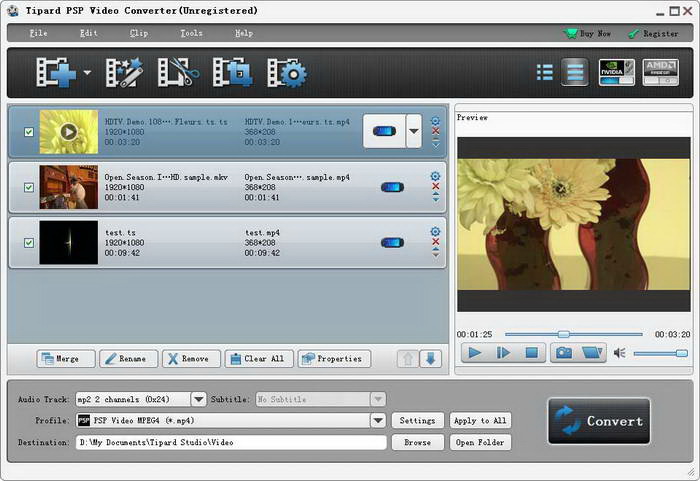Expand the Profile PSP Video MPEG4 dropdown

tap(378, 420)
